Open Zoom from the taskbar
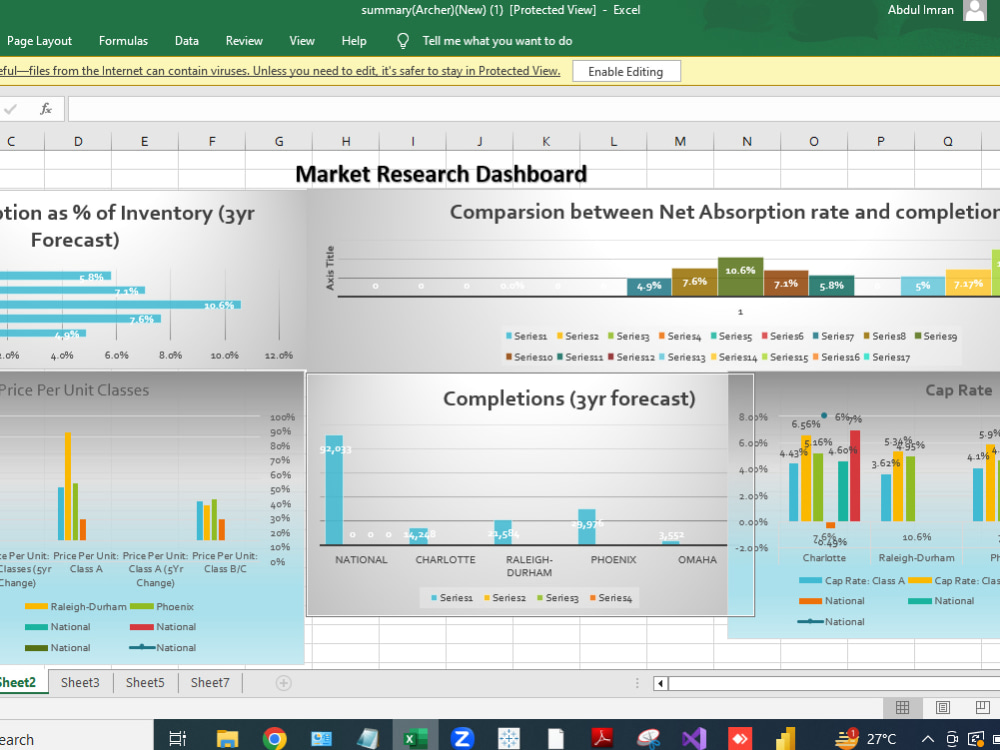 pyautogui.click(x=462, y=738)
